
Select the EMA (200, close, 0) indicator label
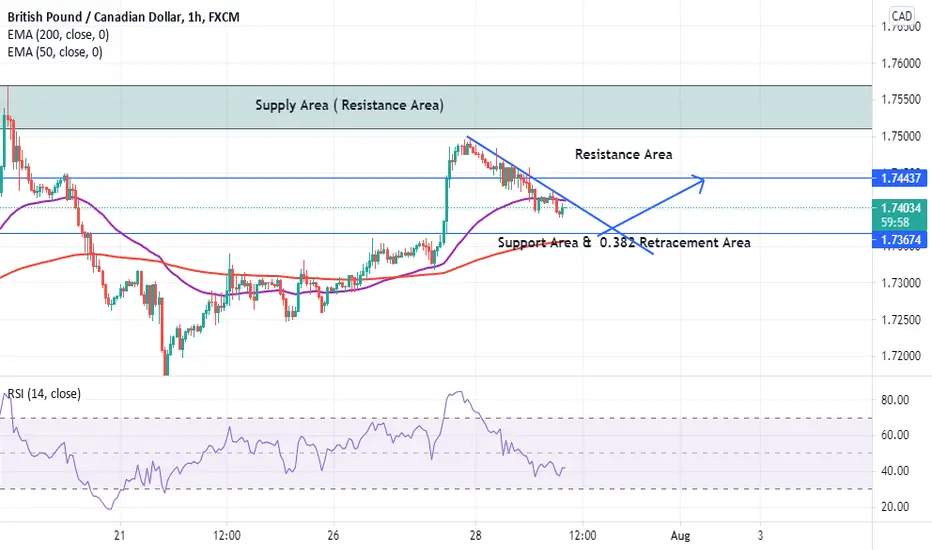pos(58,34)
